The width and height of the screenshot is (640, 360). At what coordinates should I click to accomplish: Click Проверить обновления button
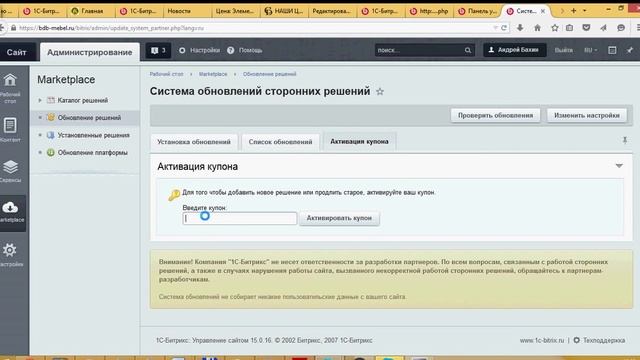(495, 116)
